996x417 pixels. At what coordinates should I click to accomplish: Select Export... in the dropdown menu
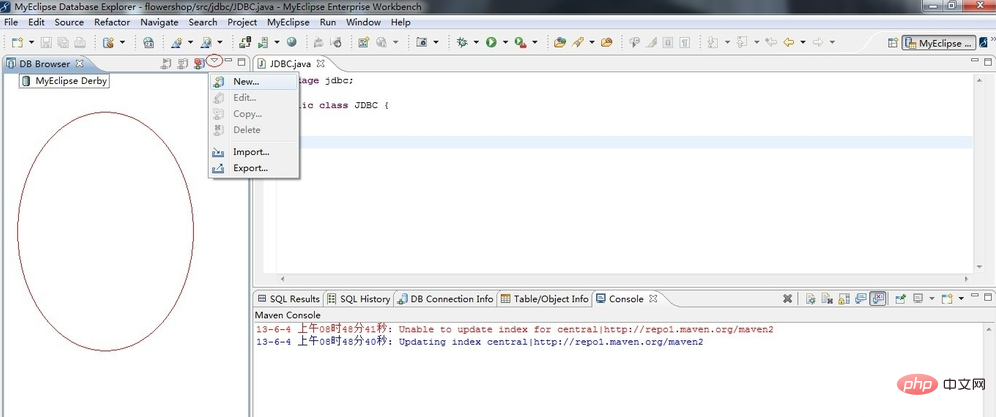[254, 168]
